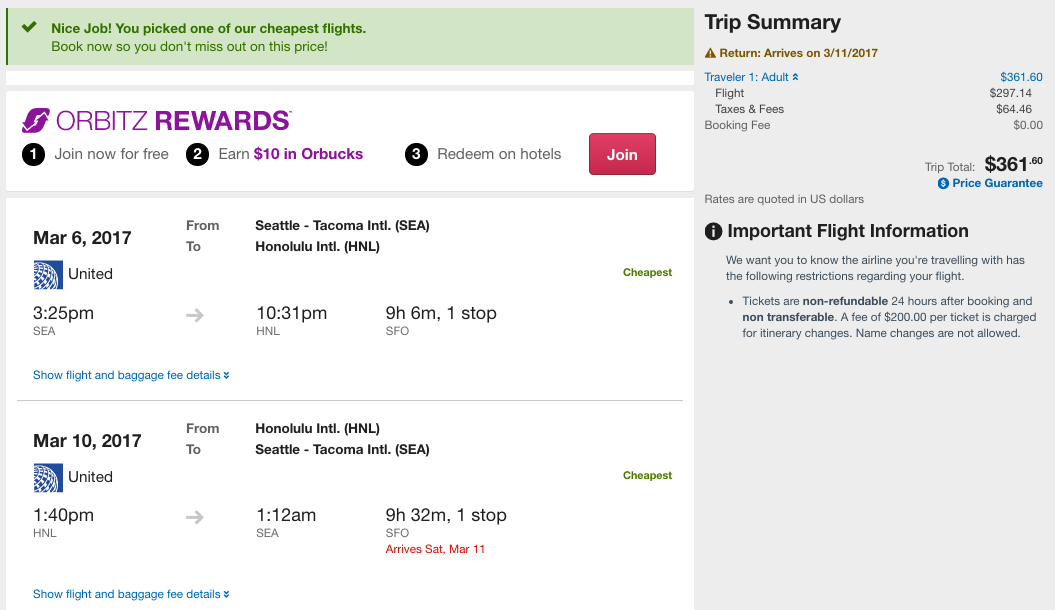This screenshot has width=1055, height=610.
Task: Click the Cheapest label on outbound flight
Action: click(x=647, y=272)
